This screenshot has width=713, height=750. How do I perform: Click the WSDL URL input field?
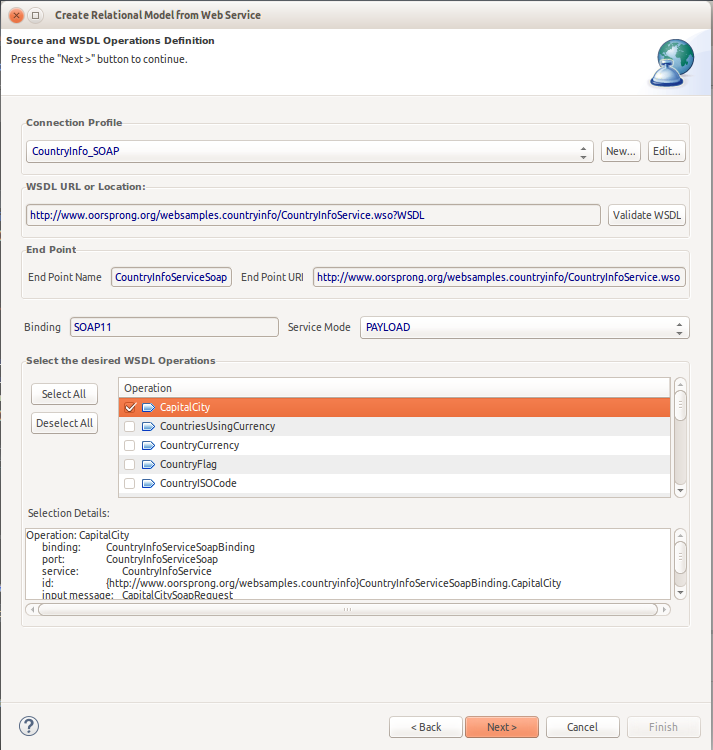[x=313, y=215]
